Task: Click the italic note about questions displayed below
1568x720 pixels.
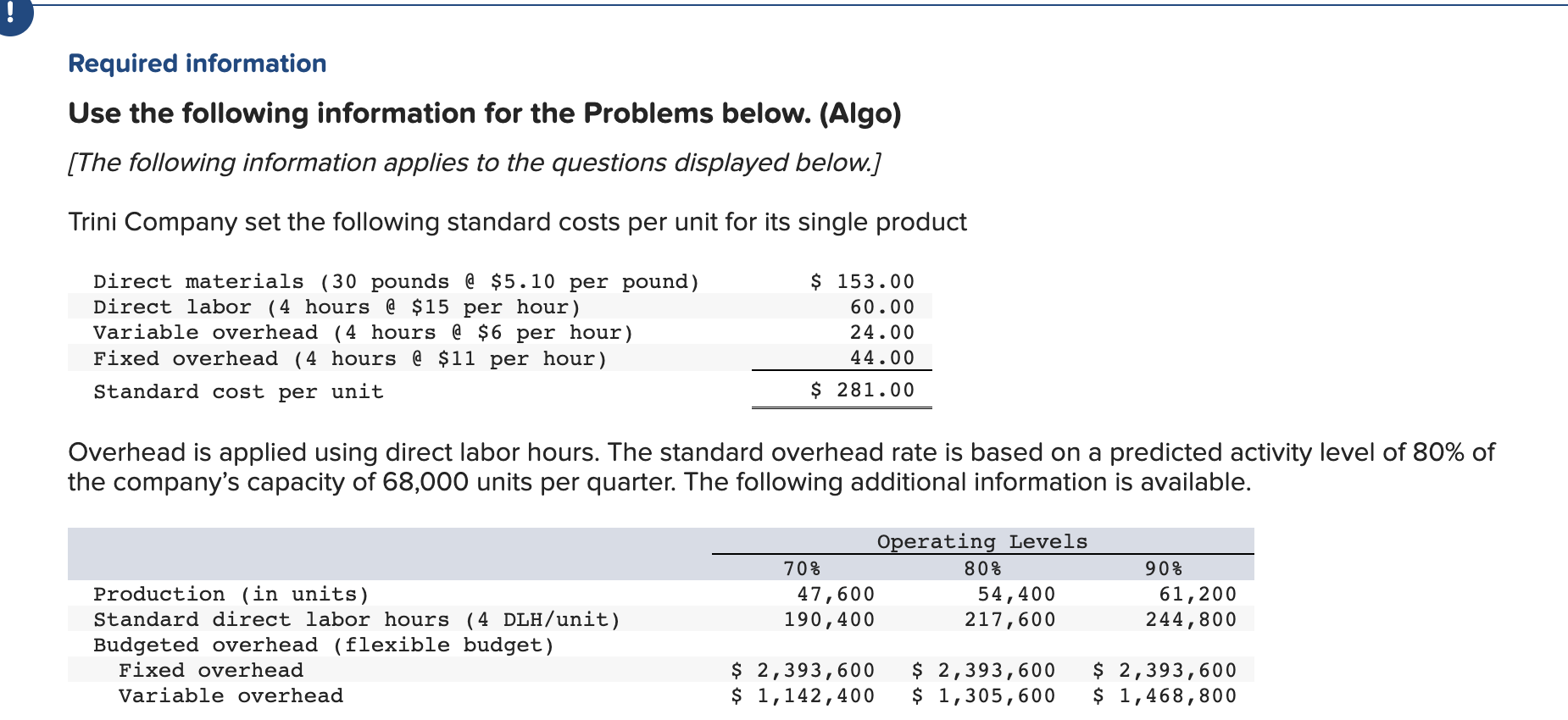Action: (x=475, y=163)
